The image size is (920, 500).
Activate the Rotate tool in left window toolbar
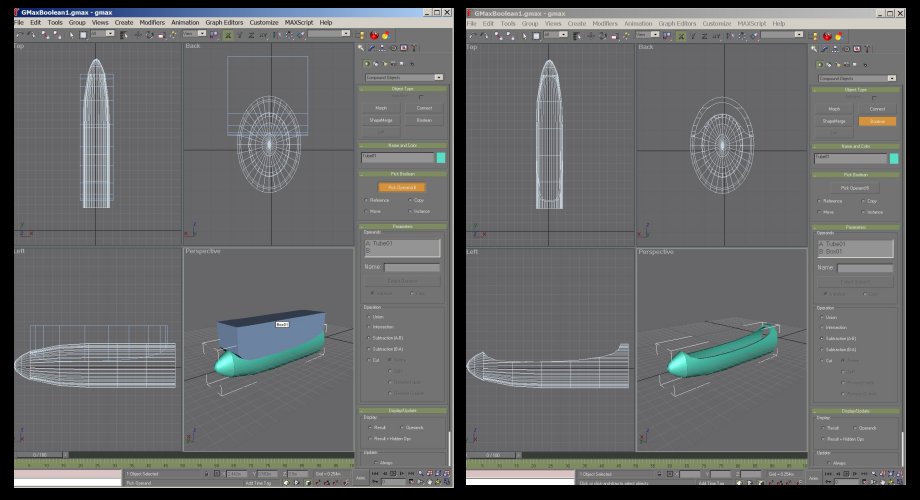pos(148,34)
